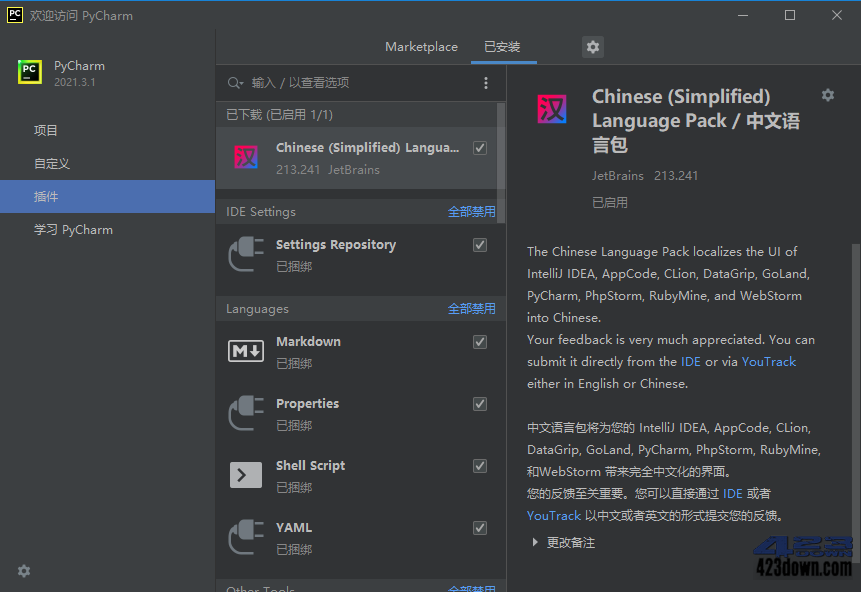Click the Chinese Language Pack plugin icon
The height and width of the screenshot is (592, 861).
click(x=244, y=156)
